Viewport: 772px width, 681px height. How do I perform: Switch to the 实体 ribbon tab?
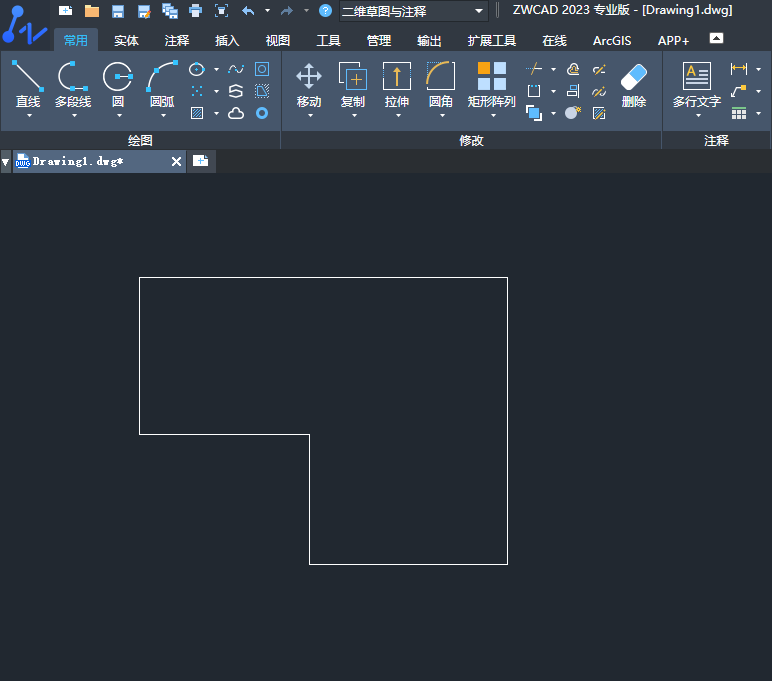tap(127, 40)
